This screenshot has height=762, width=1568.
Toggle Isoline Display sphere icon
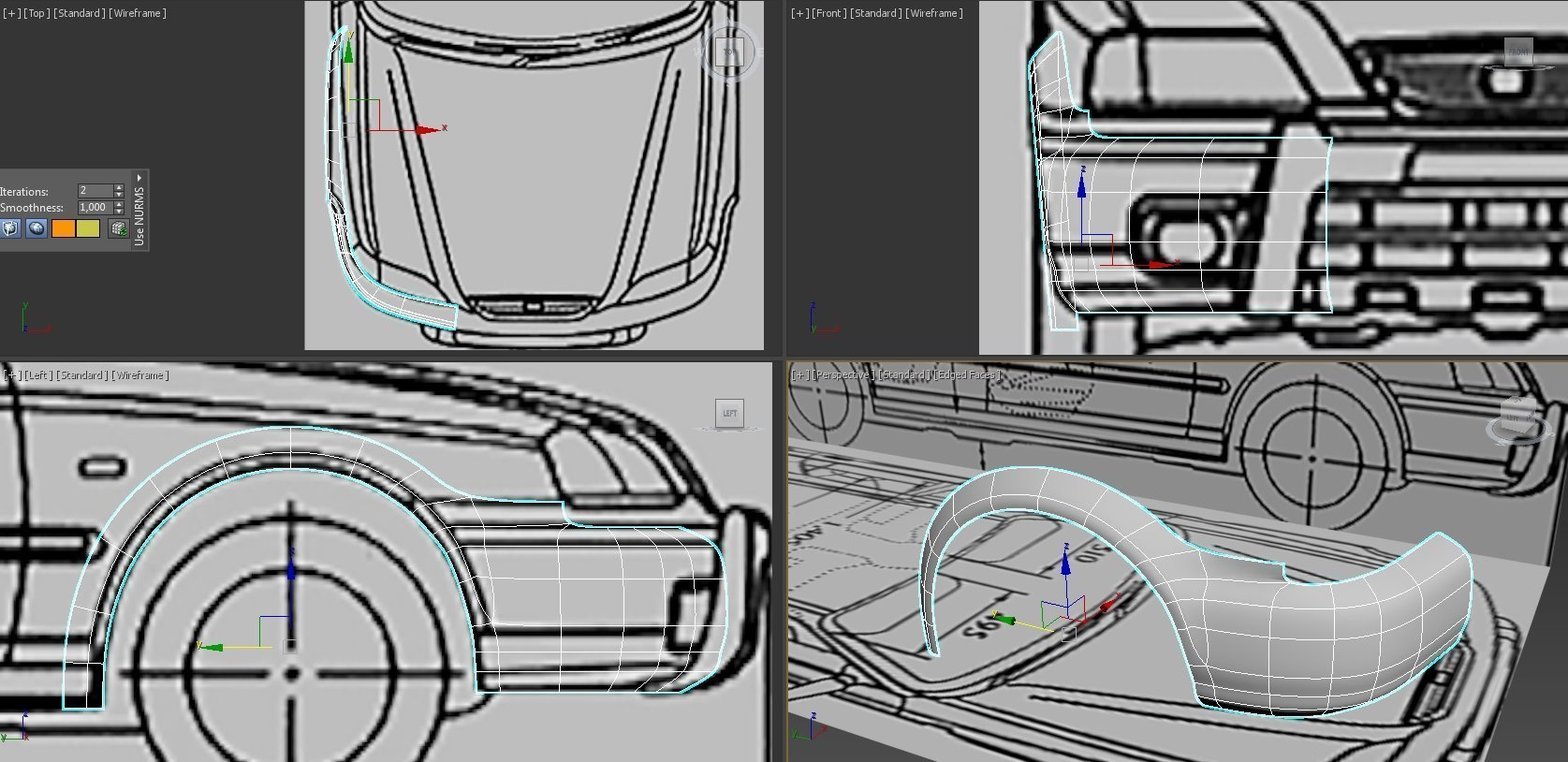point(37,228)
